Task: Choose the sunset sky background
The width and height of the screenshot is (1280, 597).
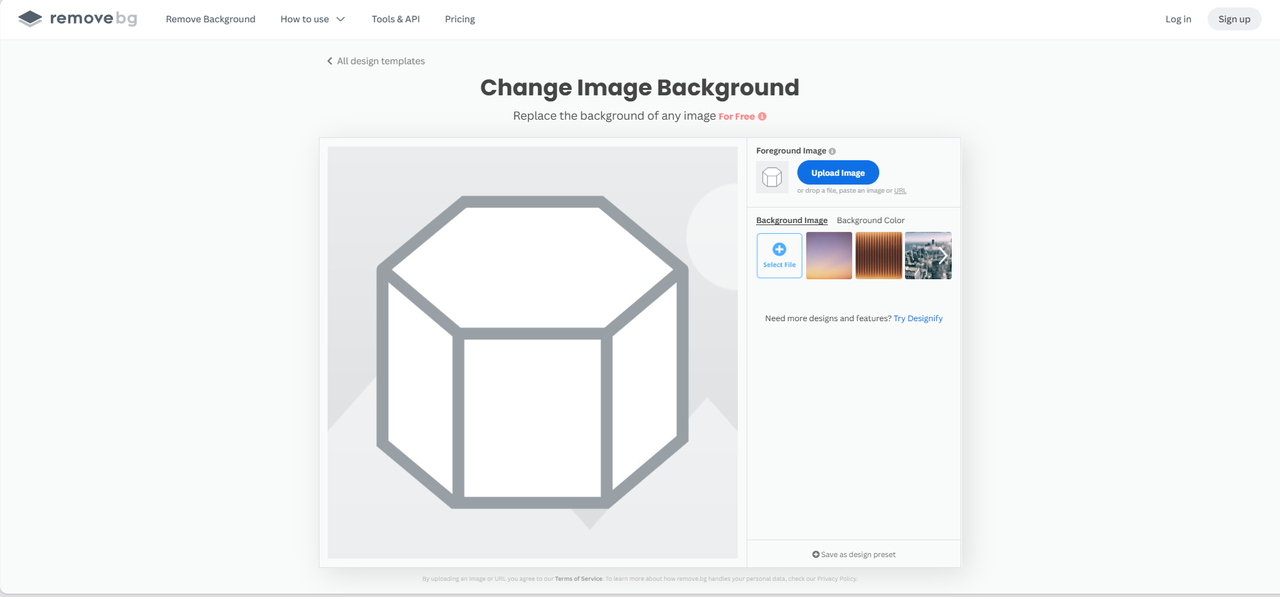Action: click(x=829, y=255)
